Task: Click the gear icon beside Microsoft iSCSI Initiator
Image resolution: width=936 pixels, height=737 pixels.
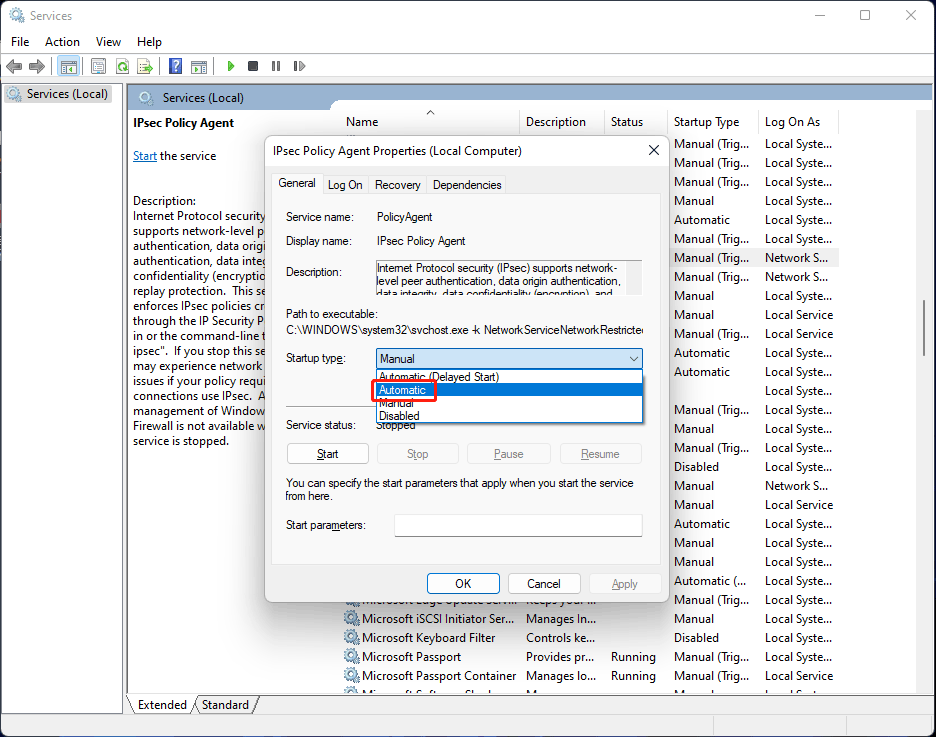Action: point(352,618)
